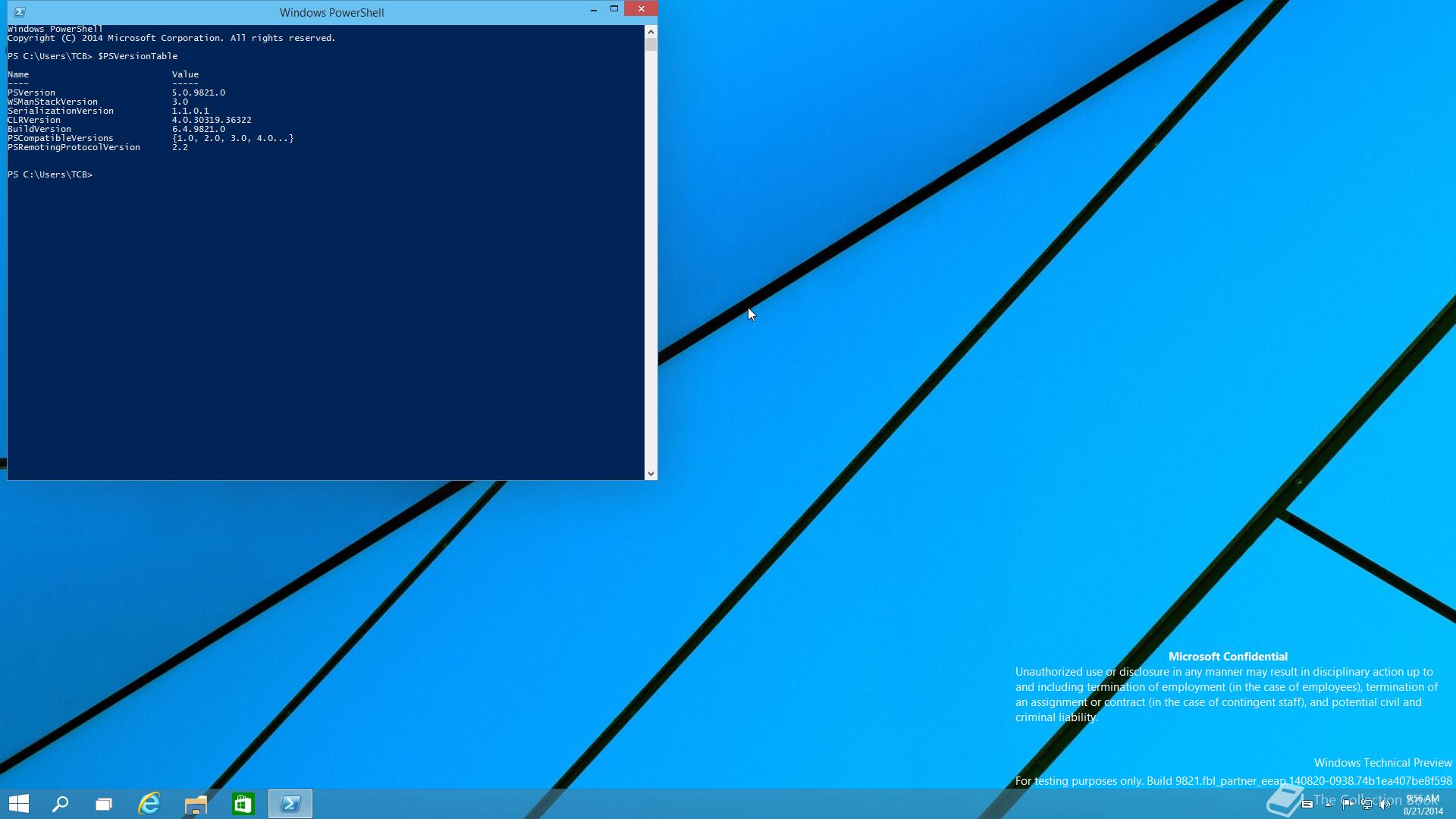1456x819 pixels.
Task: Click the $PSVersionTable command text
Action: 137,56
